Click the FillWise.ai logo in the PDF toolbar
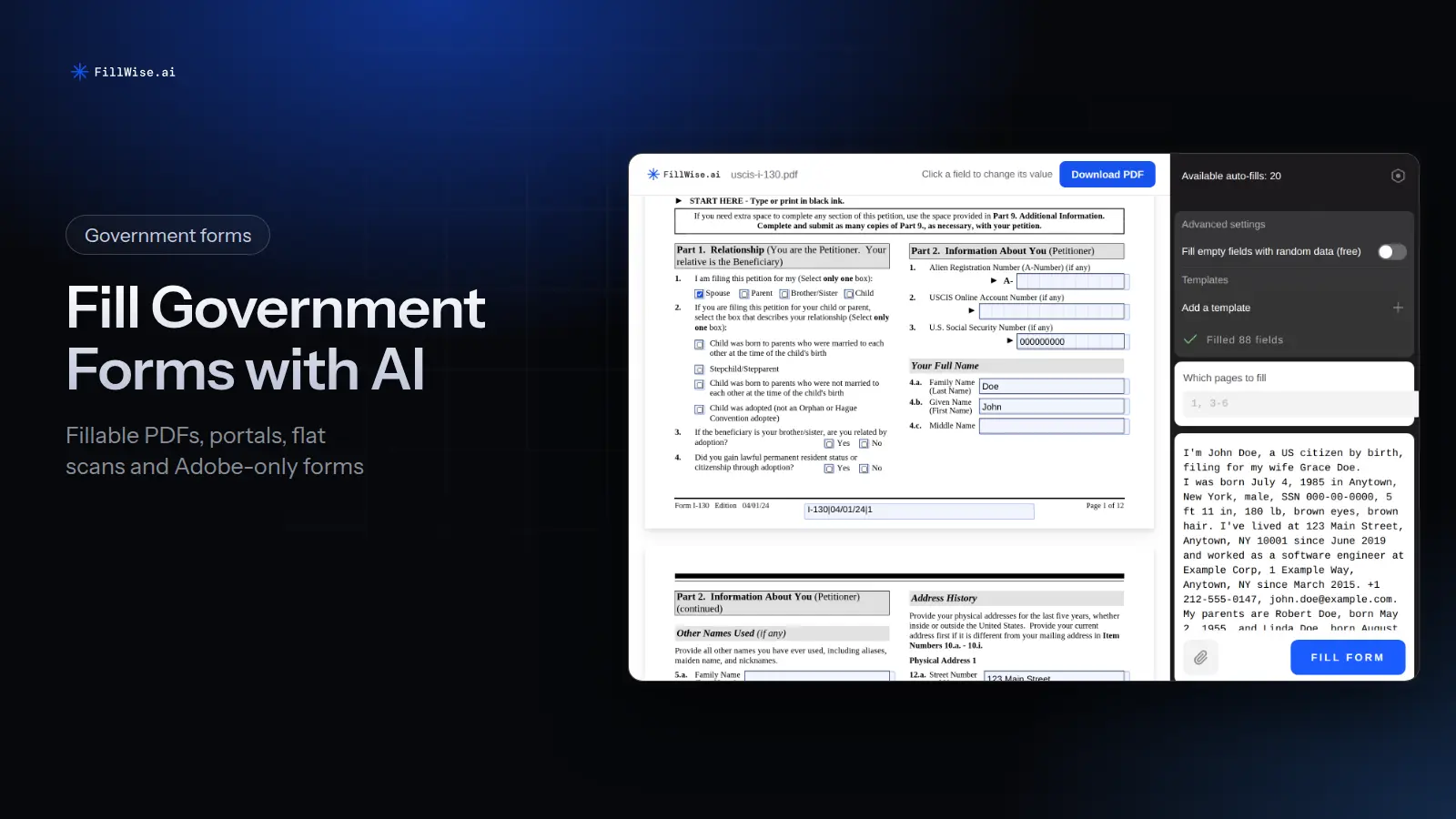 (x=682, y=175)
